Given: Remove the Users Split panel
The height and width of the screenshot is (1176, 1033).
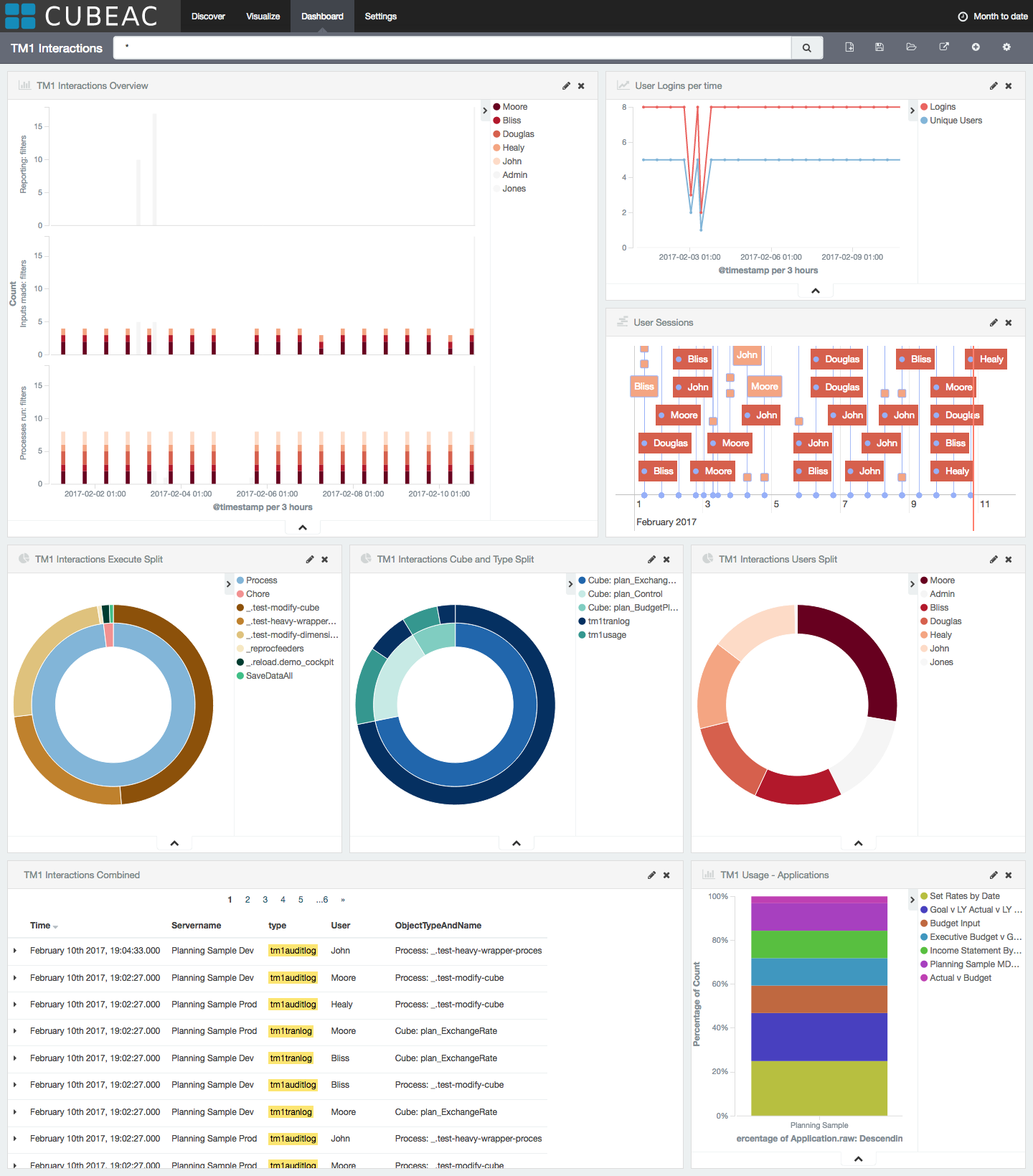Looking at the screenshot, I should pyautogui.click(x=1009, y=560).
